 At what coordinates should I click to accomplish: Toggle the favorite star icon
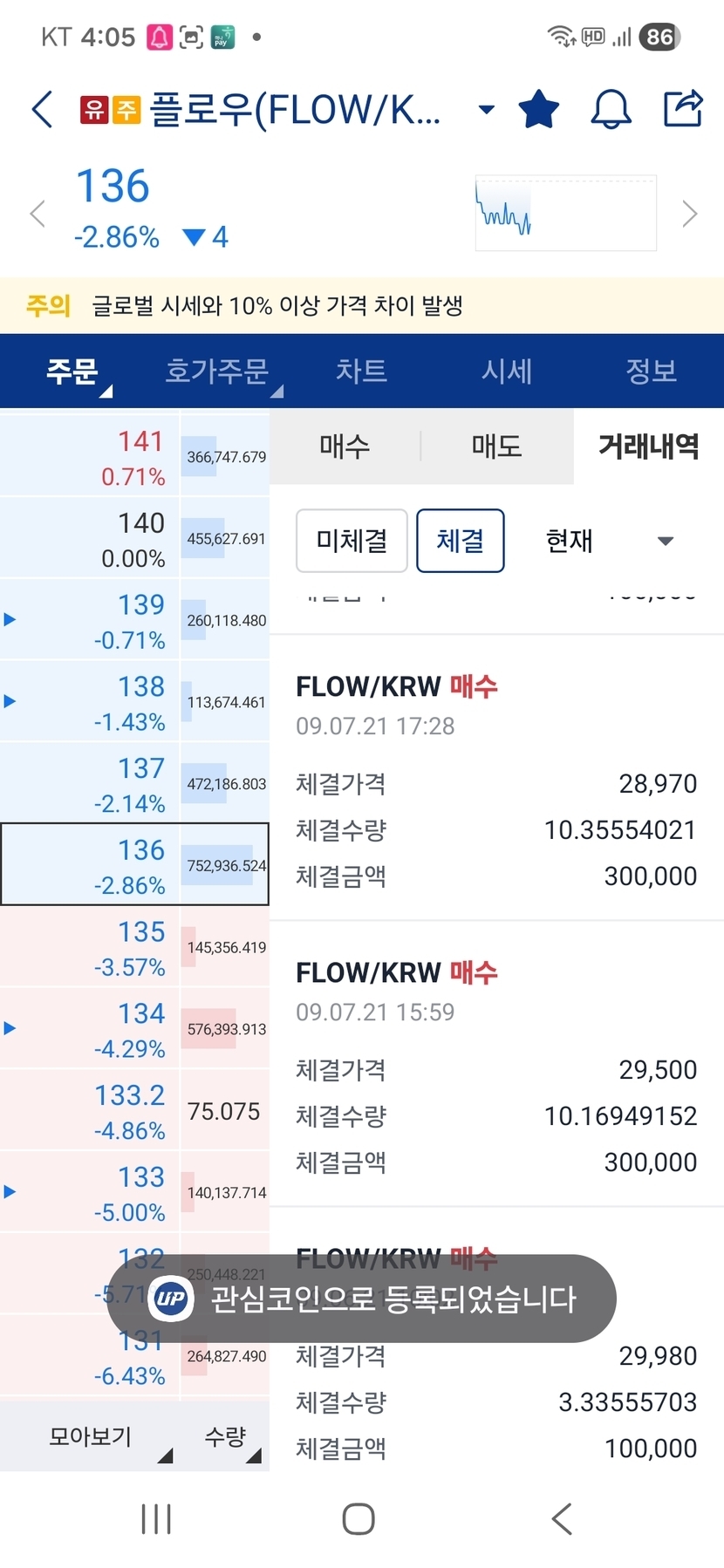point(538,110)
